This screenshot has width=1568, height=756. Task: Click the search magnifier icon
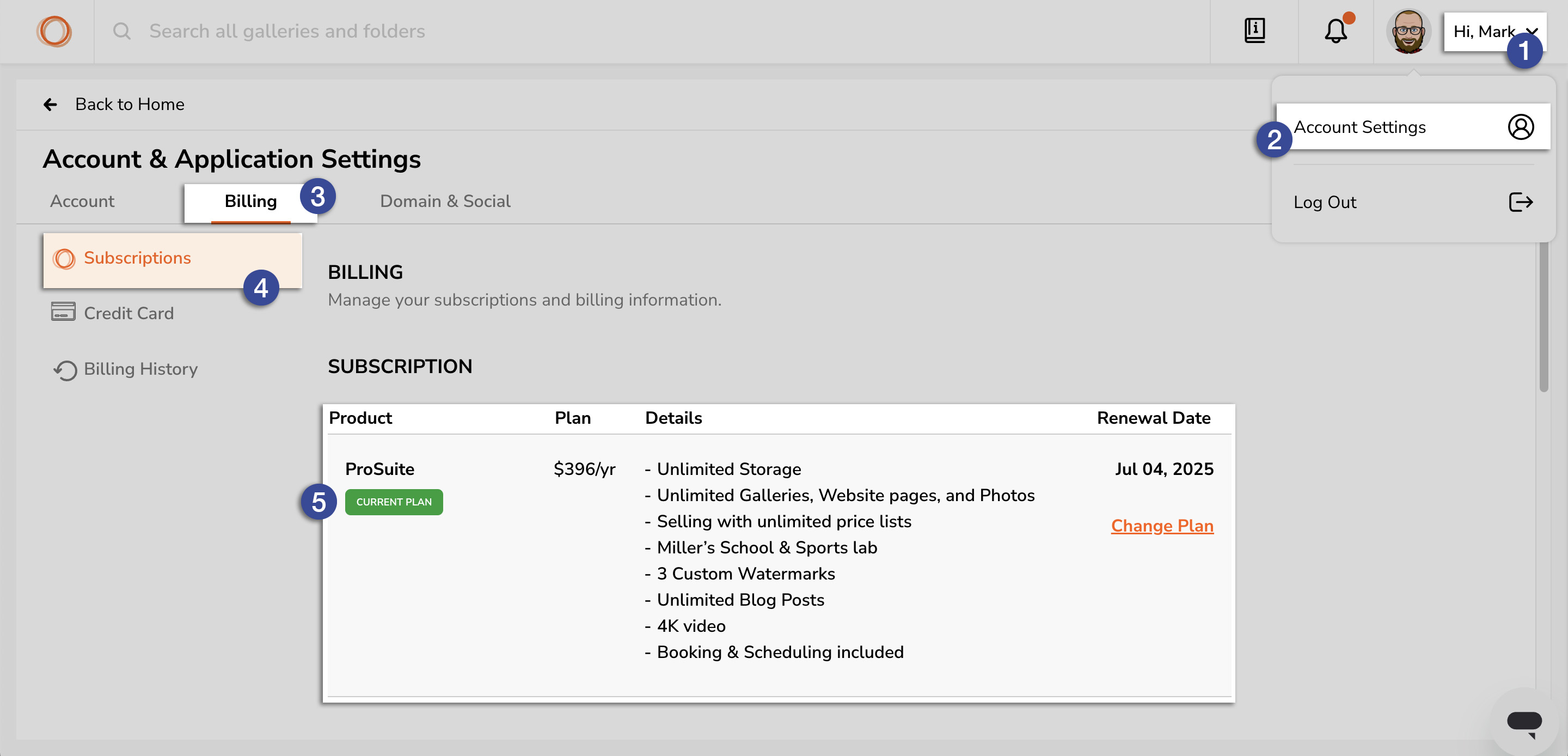(x=122, y=31)
